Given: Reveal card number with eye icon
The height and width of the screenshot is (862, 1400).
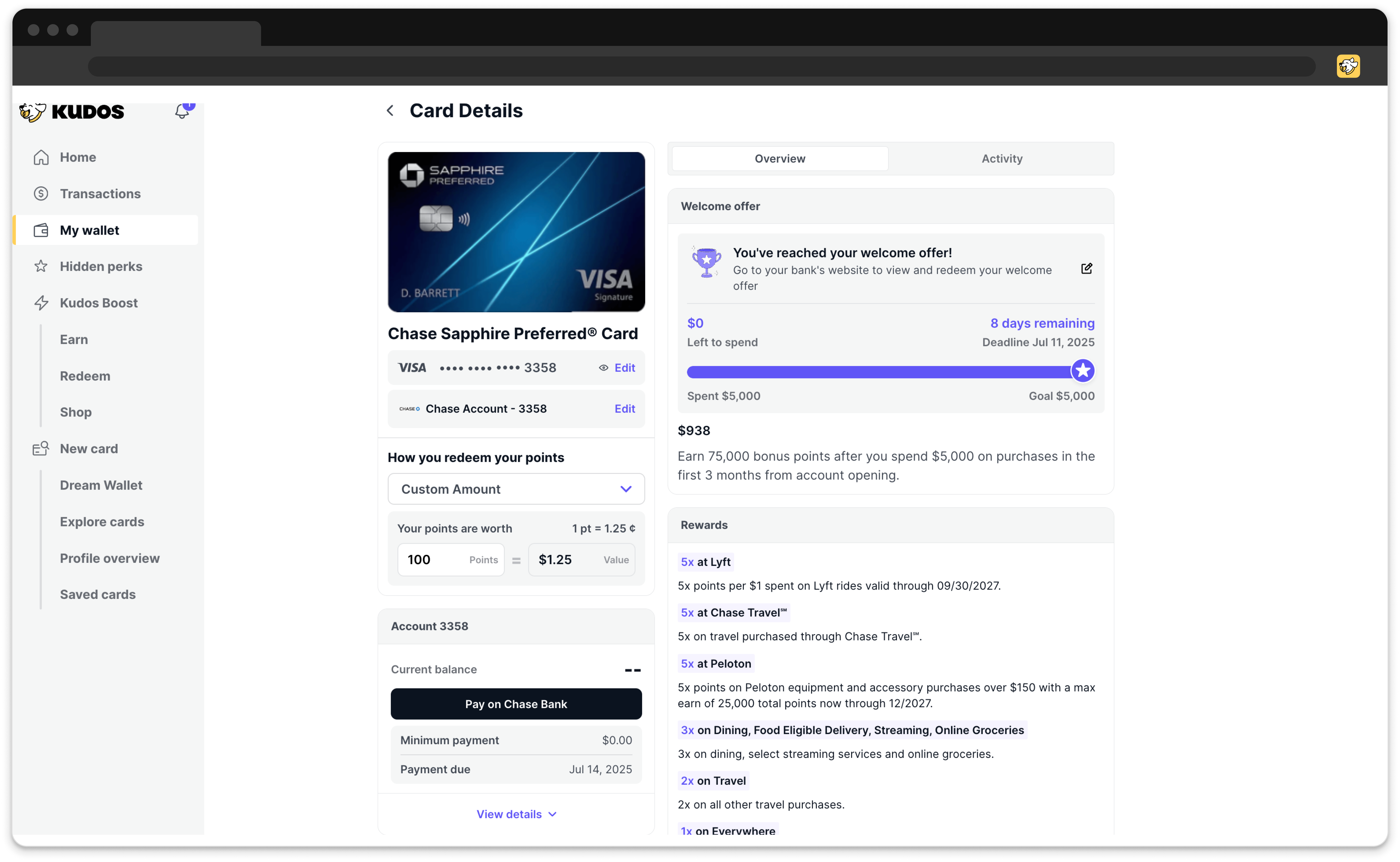Looking at the screenshot, I should click(x=603, y=368).
